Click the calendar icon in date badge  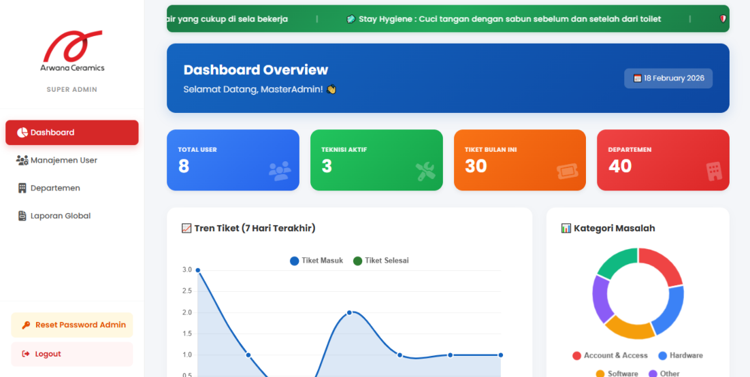coord(637,78)
